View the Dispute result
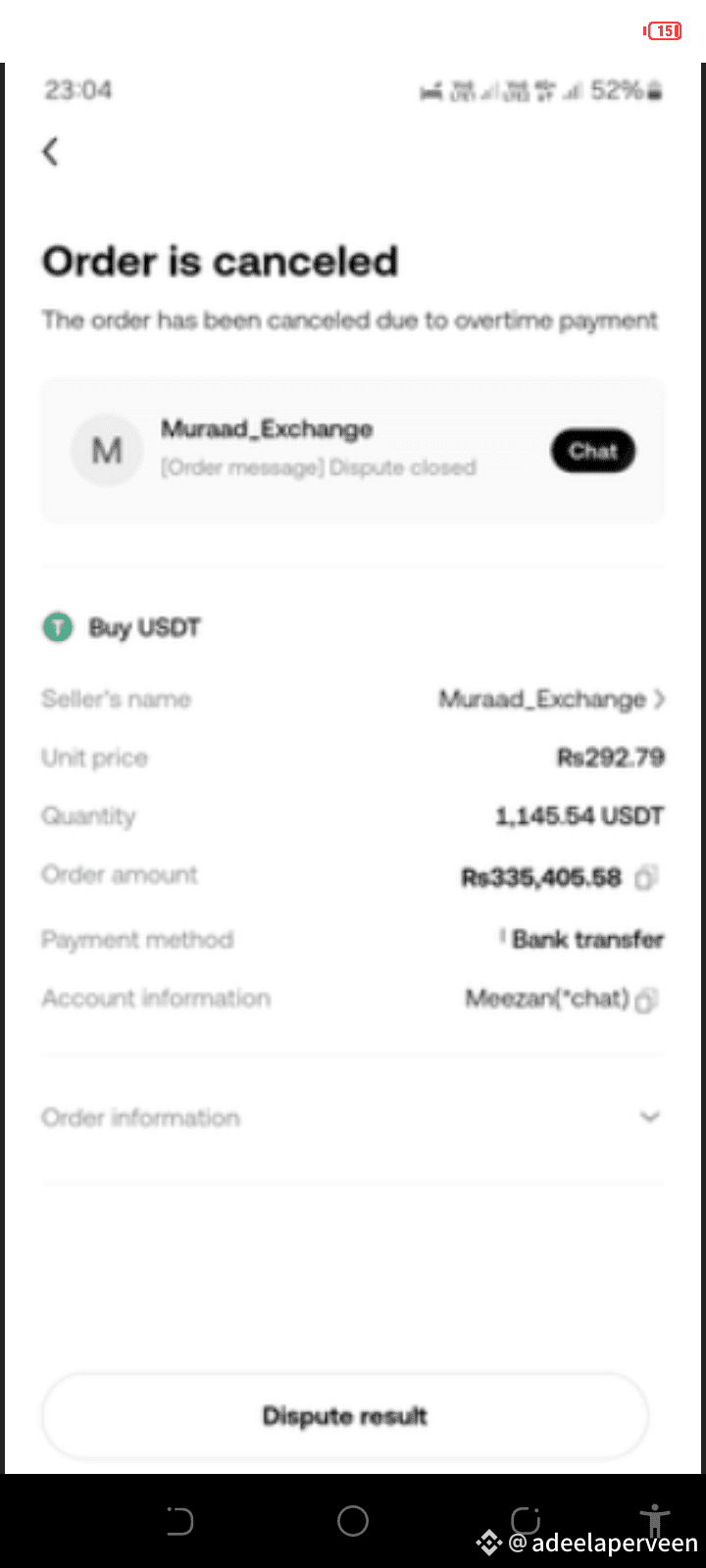This screenshot has width=706, height=1568. pyautogui.click(x=344, y=1416)
